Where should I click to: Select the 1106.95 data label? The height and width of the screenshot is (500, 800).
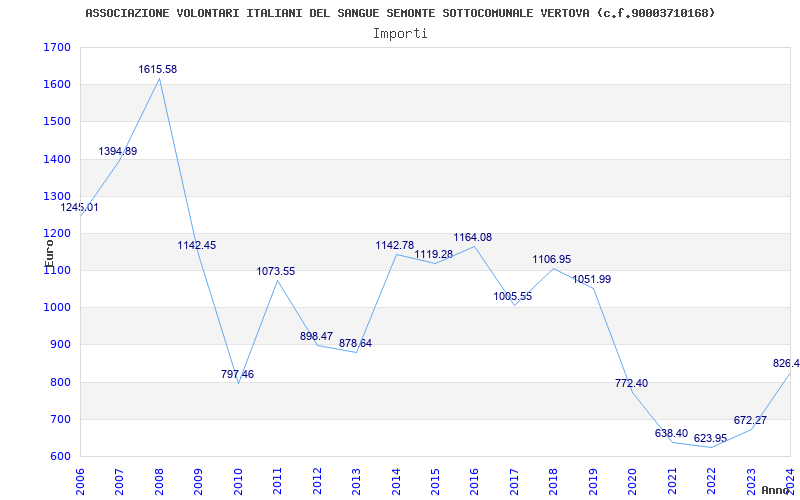(x=552, y=260)
